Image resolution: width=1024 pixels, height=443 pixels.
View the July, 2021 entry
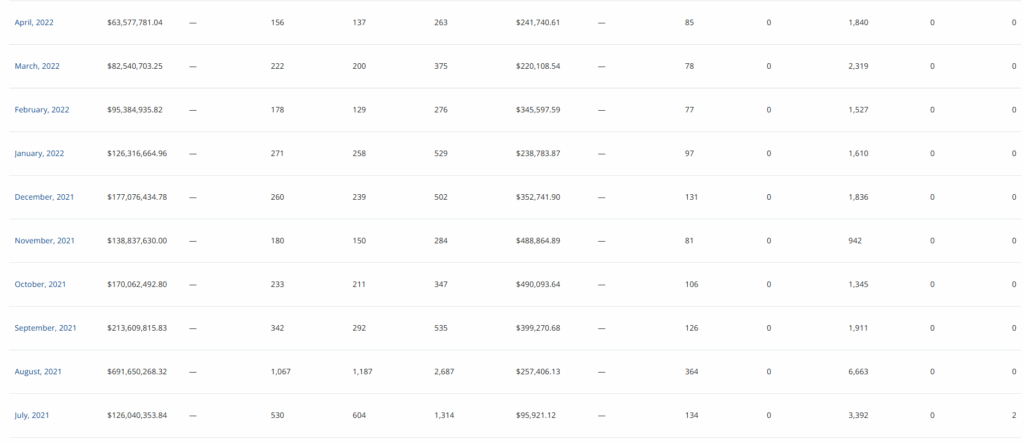[x=31, y=416]
